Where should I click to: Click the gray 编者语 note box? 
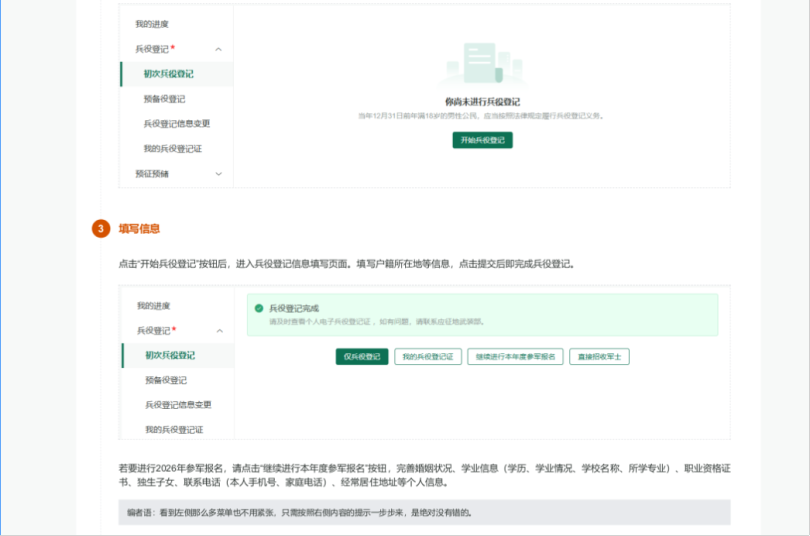[x=425, y=512]
